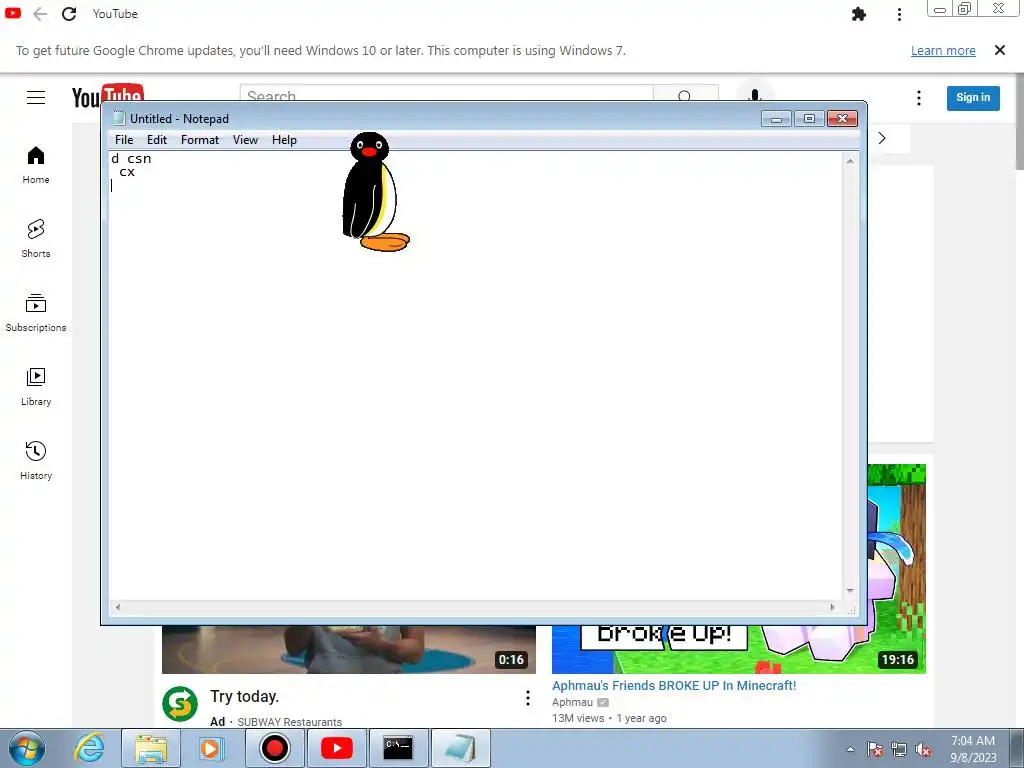Click the Subway channel avatar

tap(180, 704)
